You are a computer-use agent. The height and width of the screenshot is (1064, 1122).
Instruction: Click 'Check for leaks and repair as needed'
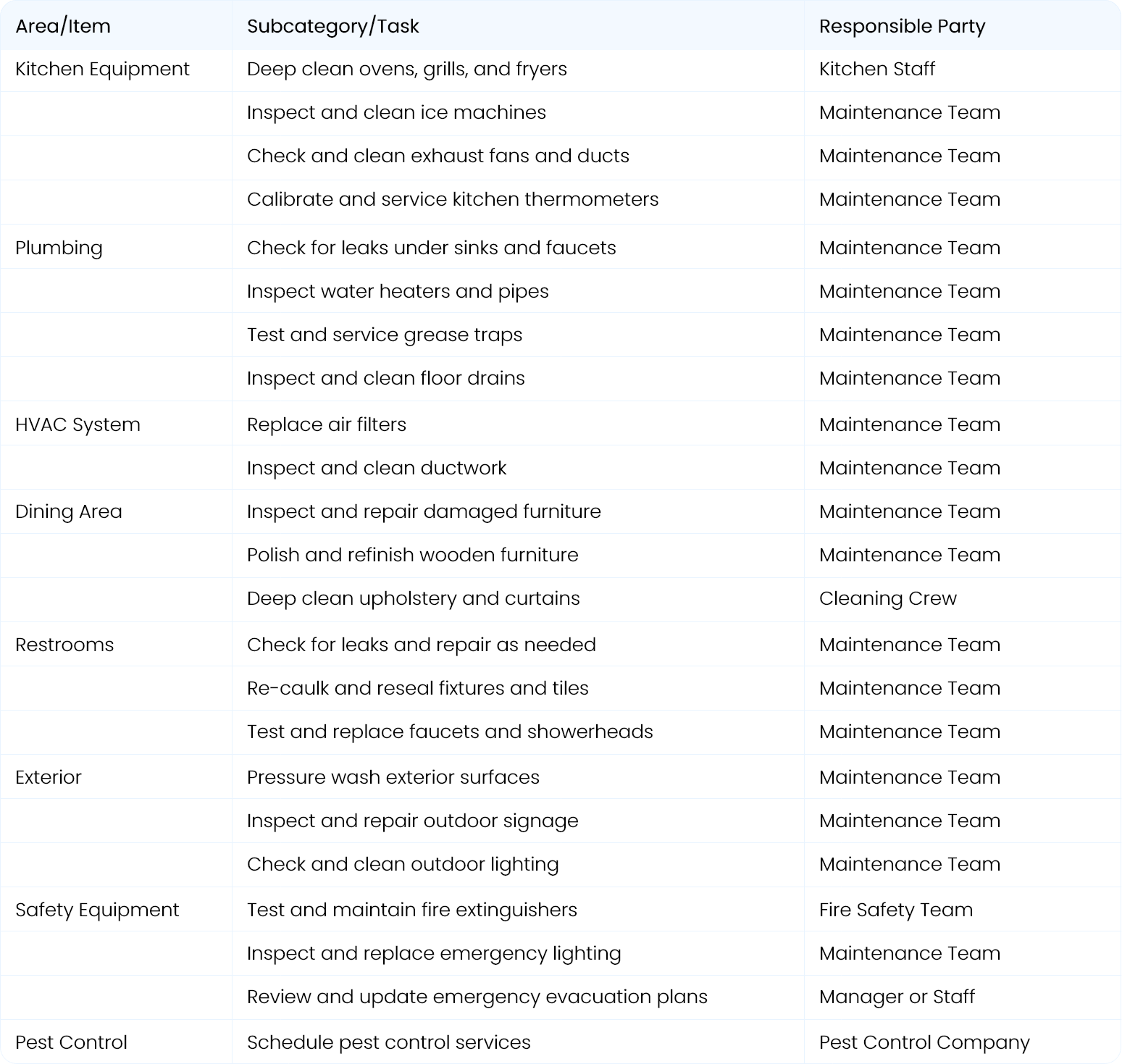tap(422, 645)
